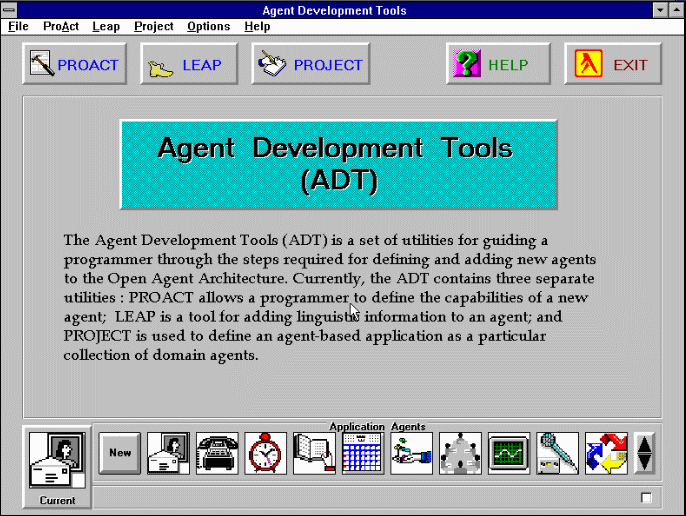Open the ProAct menu

[61, 27]
